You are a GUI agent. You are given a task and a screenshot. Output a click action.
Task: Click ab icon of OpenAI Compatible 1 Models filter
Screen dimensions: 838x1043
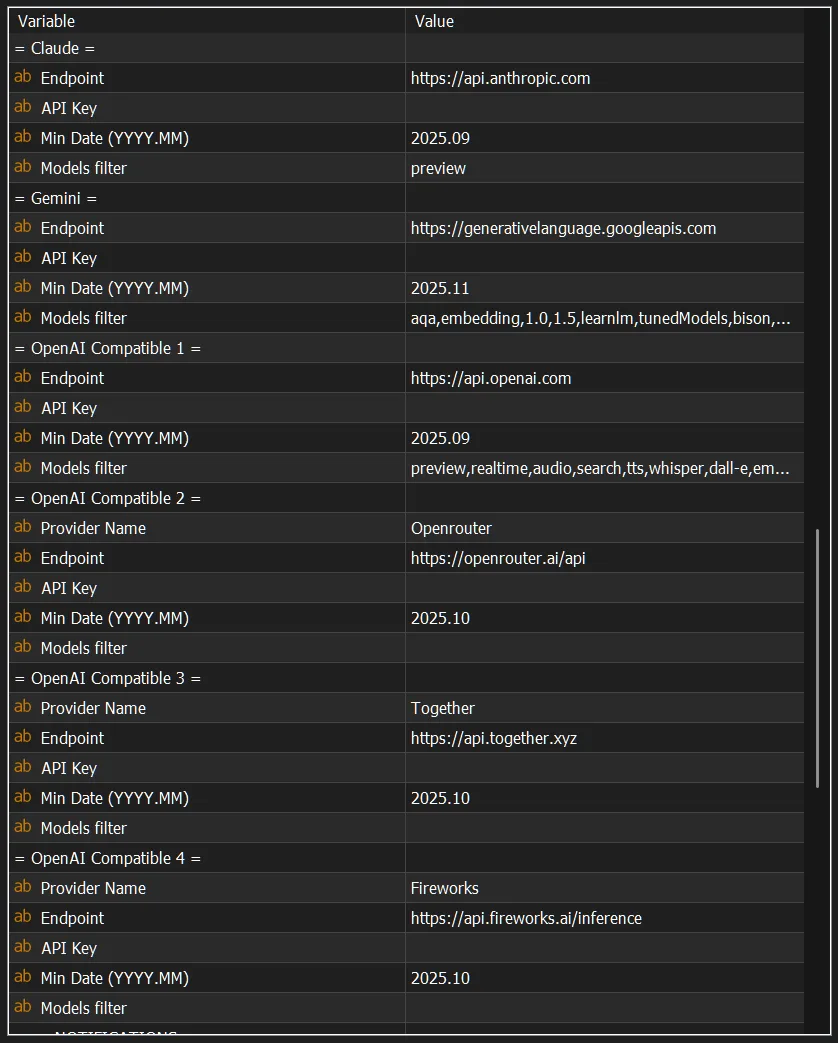point(23,467)
